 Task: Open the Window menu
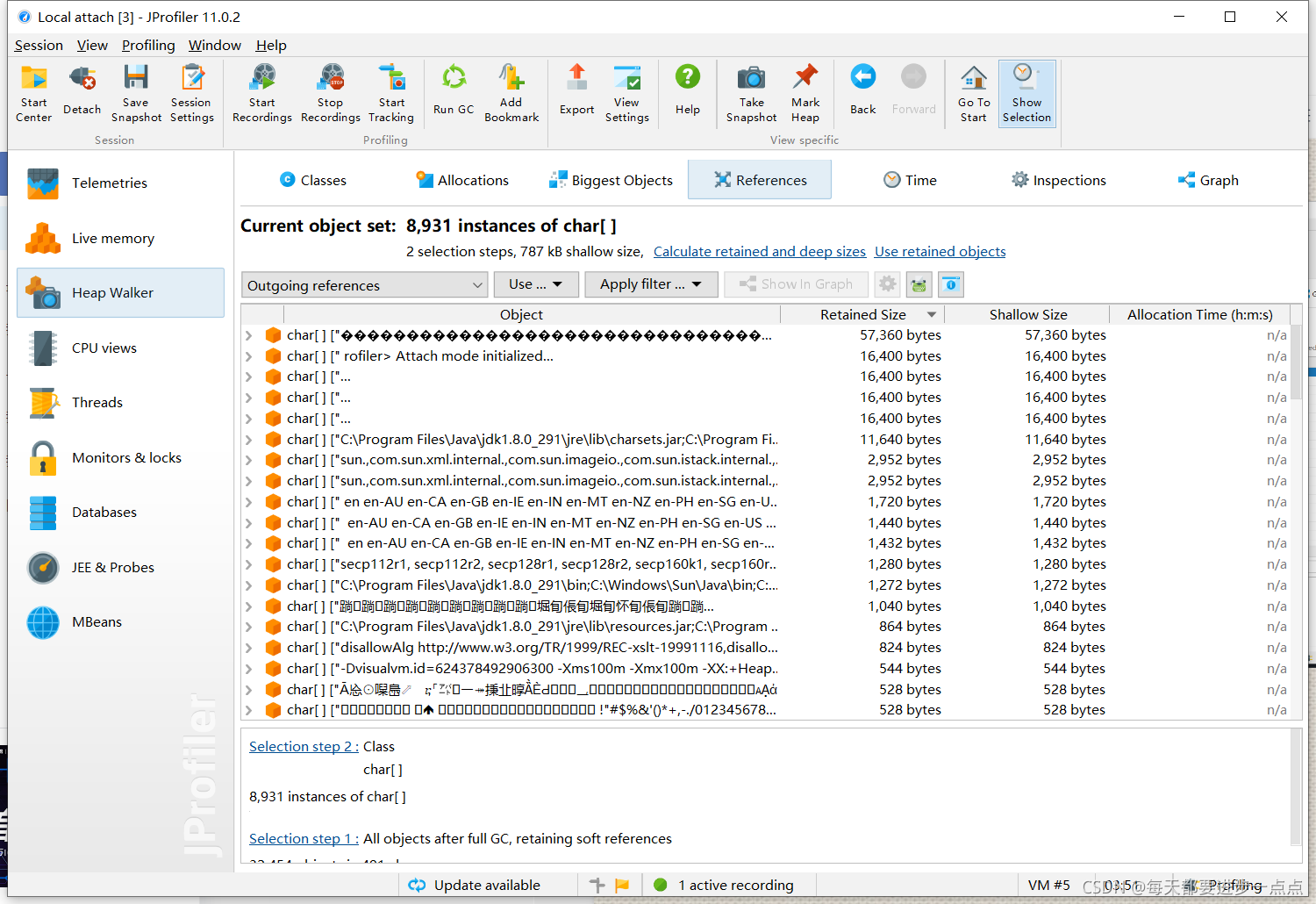(214, 45)
